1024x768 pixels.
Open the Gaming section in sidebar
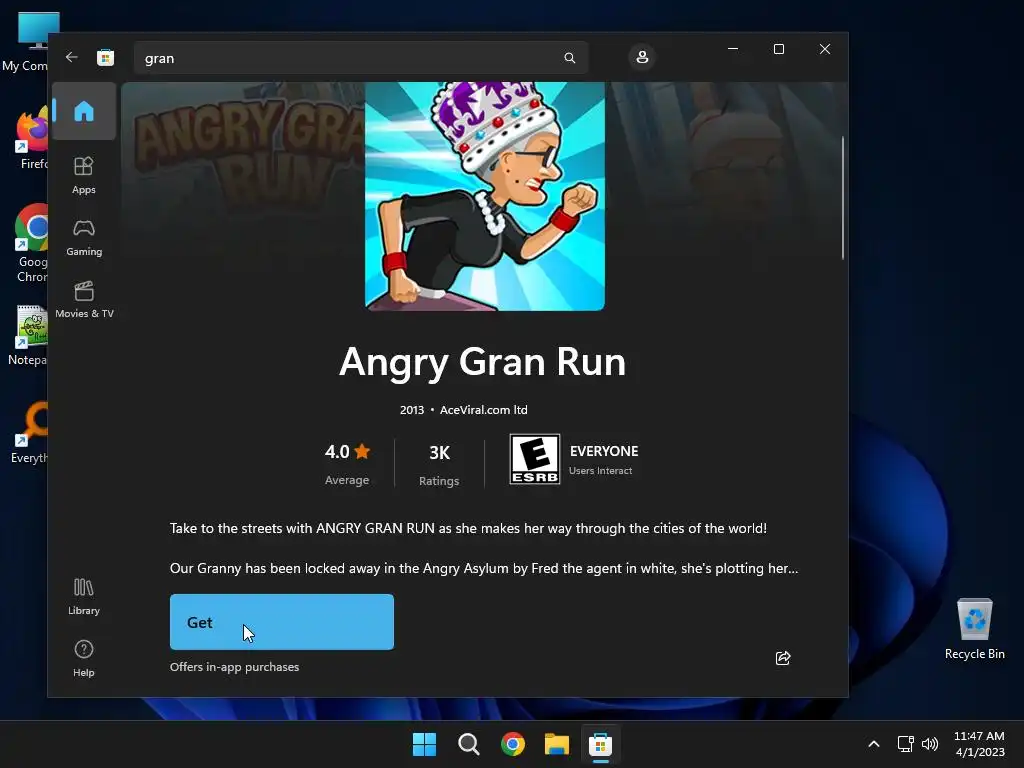point(84,238)
